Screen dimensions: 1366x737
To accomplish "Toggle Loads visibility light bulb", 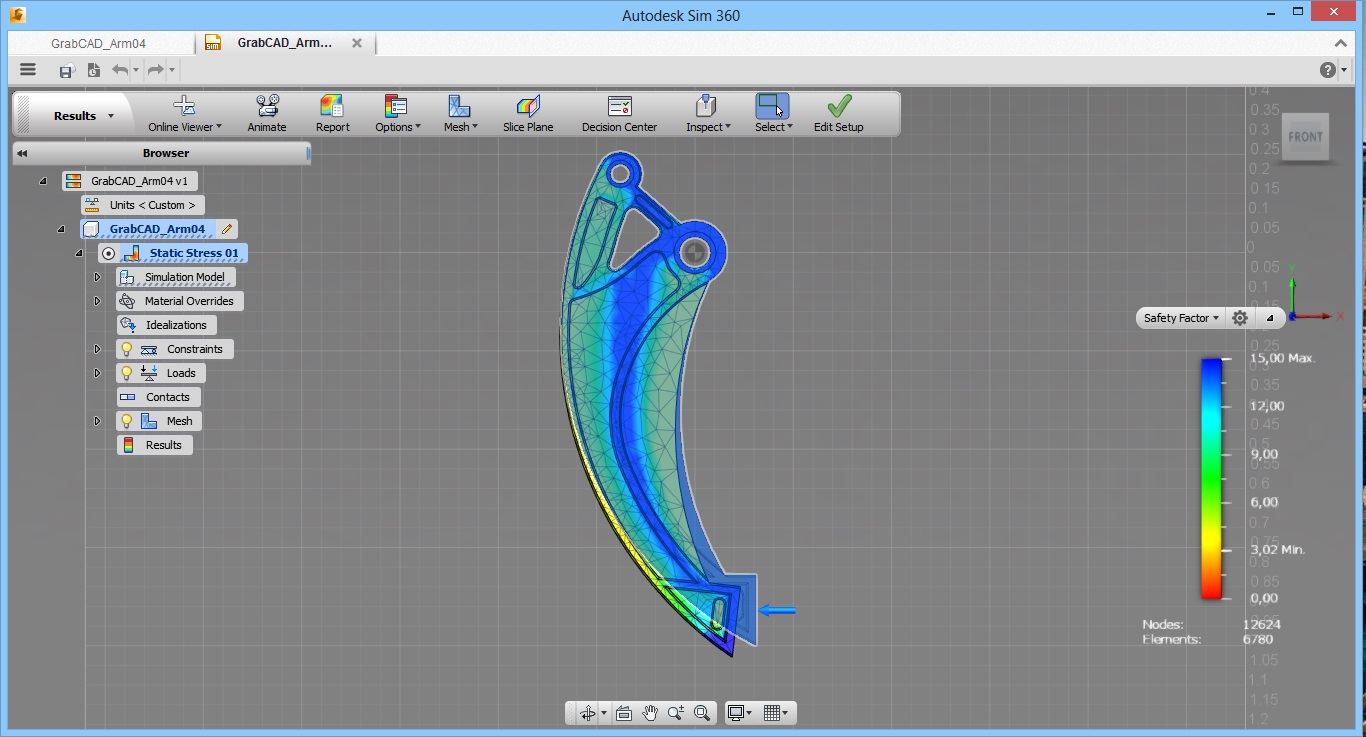I will coord(127,373).
